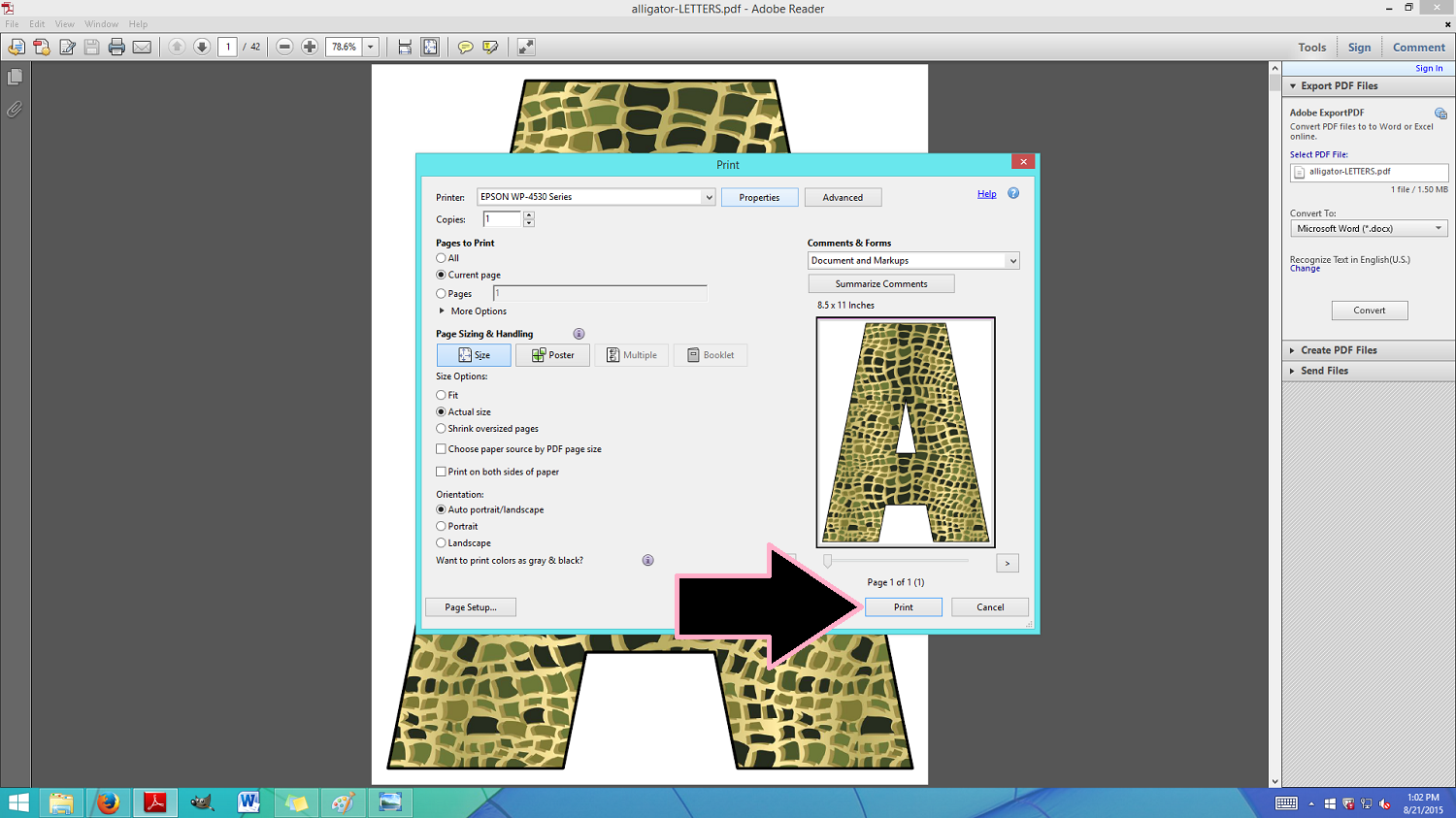The image size is (1456, 818).
Task: Select the highlight text tool
Action: pyautogui.click(x=491, y=47)
